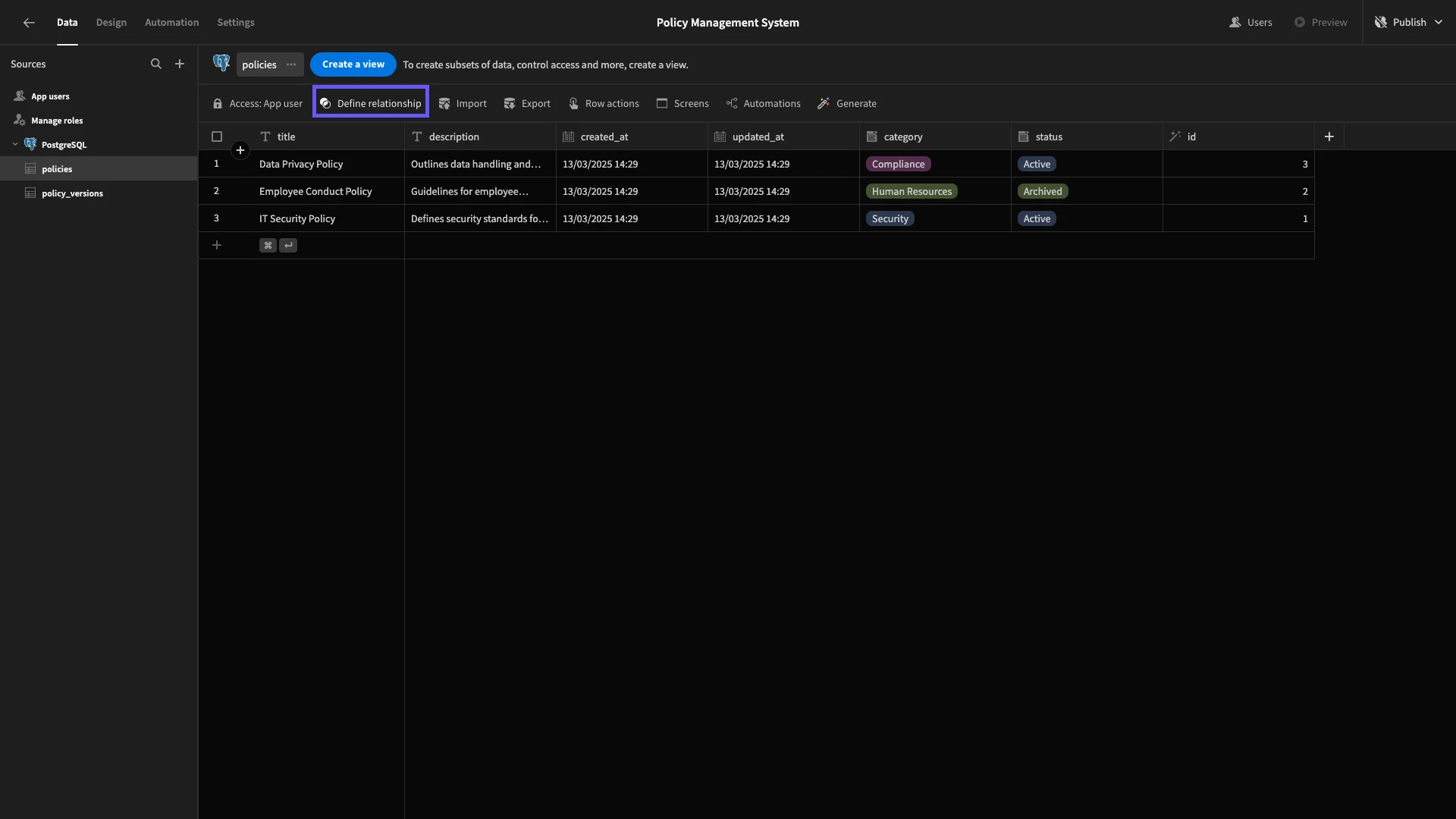Open the Data tab
This screenshot has width=1456, height=819.
(x=67, y=22)
